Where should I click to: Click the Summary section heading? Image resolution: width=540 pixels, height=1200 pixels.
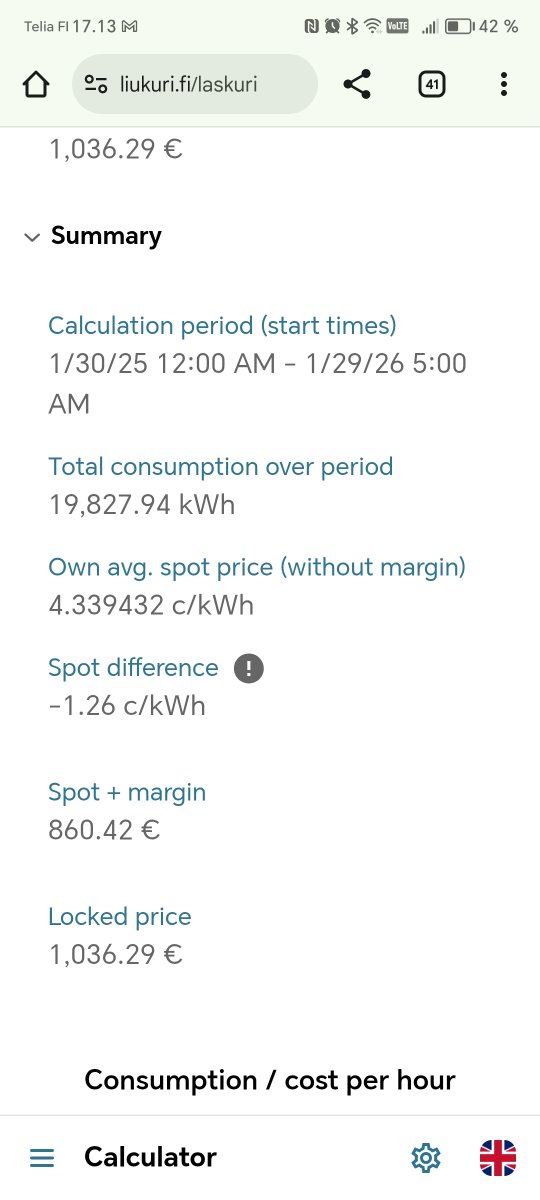(x=106, y=236)
